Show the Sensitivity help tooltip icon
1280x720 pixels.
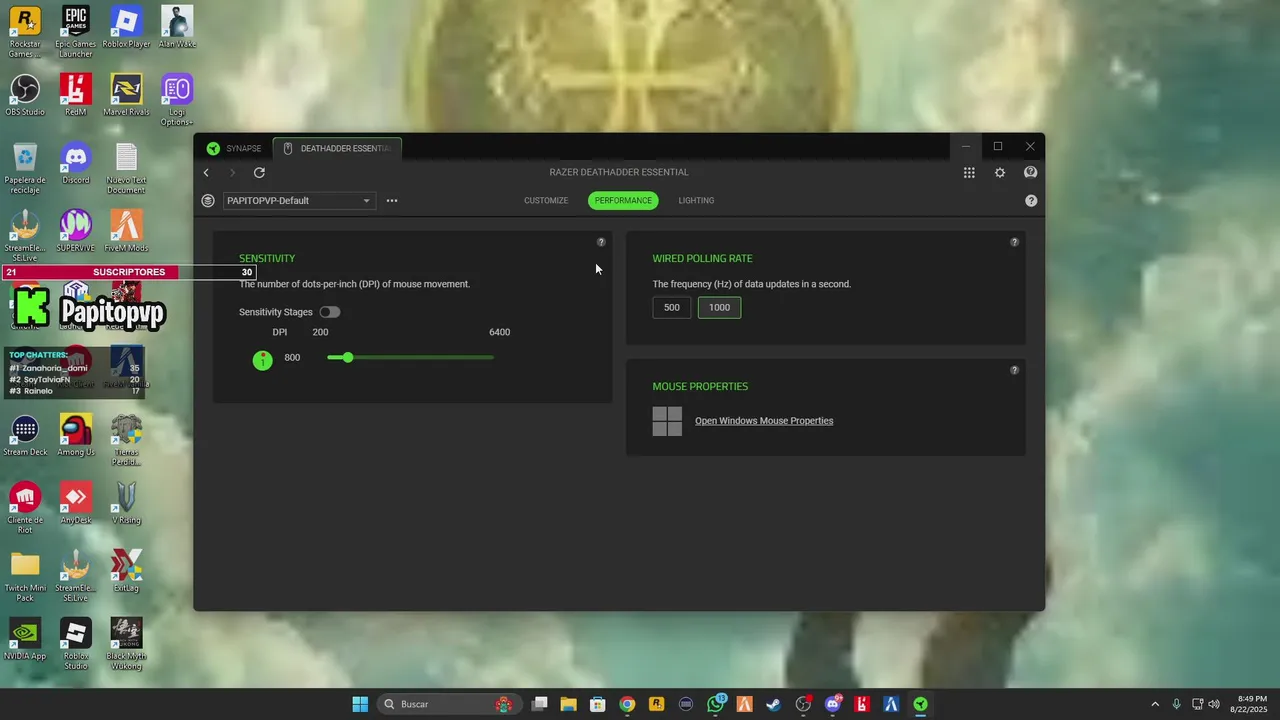point(601,242)
